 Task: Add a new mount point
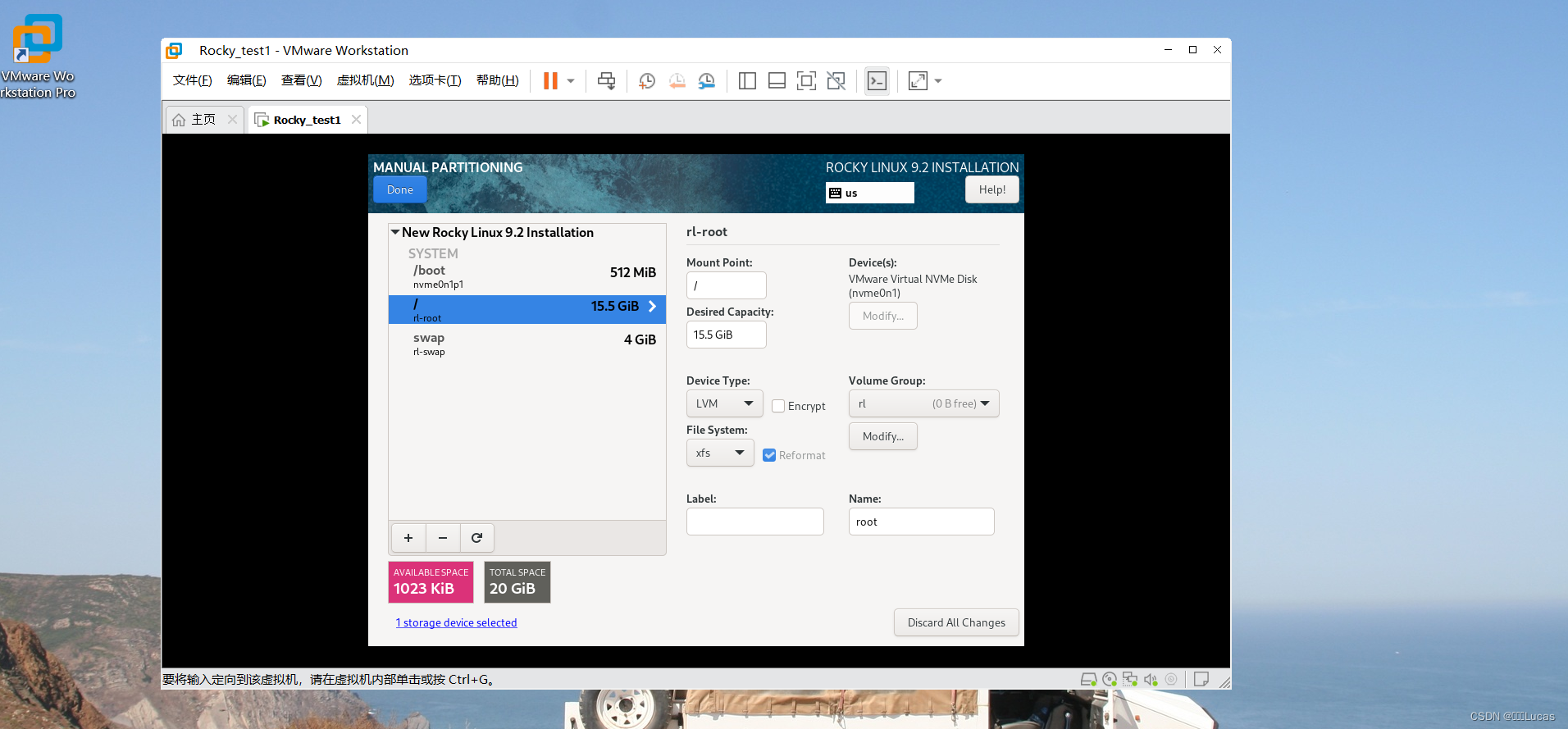(x=408, y=538)
